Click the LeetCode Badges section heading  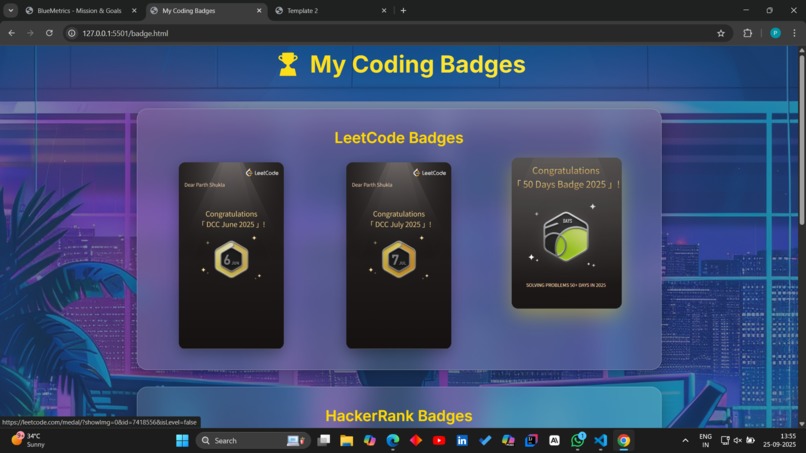(399, 138)
